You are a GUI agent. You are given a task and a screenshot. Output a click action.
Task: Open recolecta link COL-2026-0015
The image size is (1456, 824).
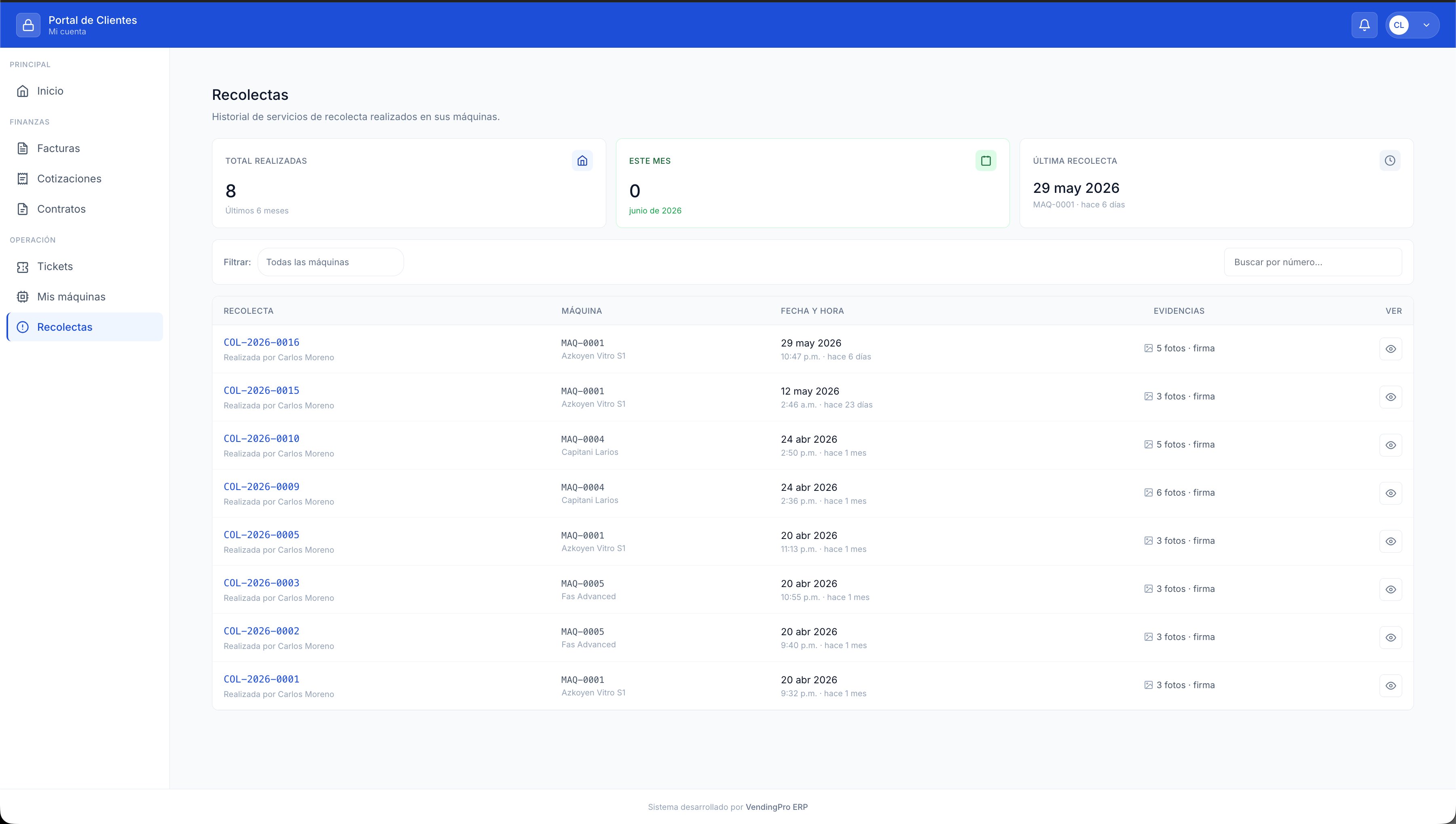point(262,391)
